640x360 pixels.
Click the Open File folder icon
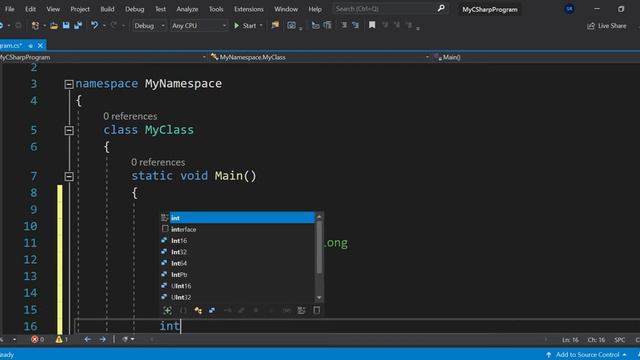[x=54, y=26]
